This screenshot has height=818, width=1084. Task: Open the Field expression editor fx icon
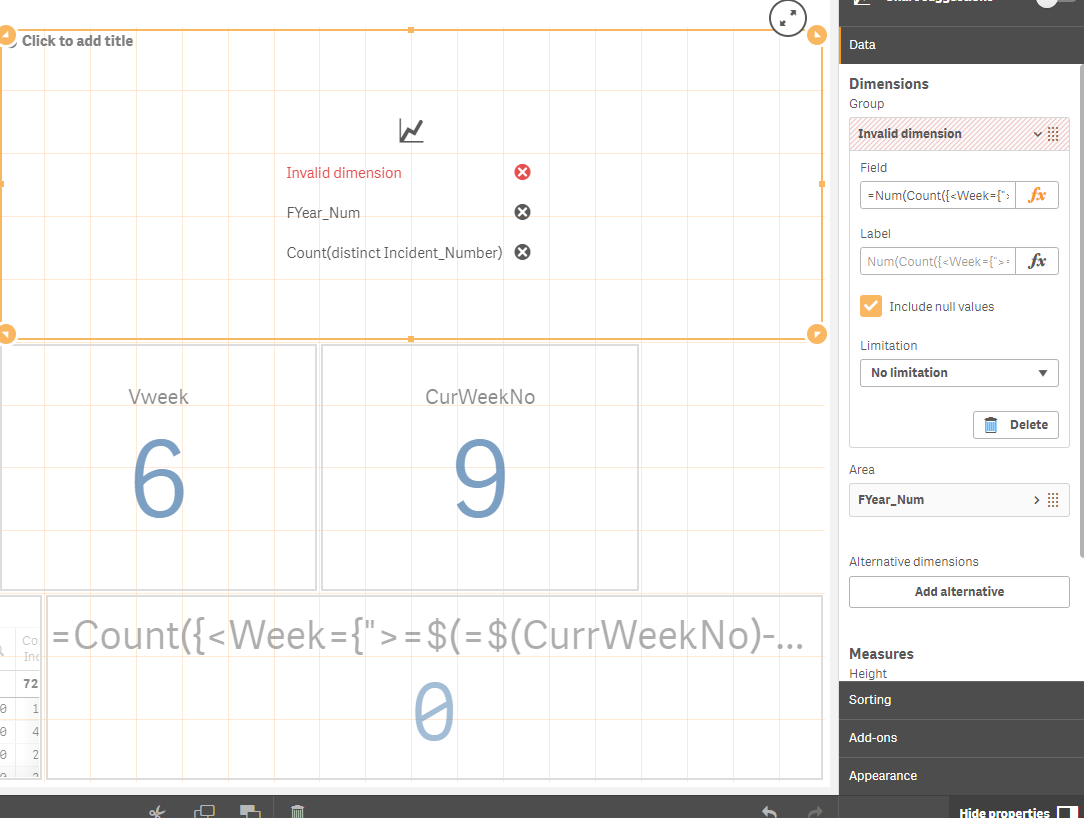click(1036, 195)
